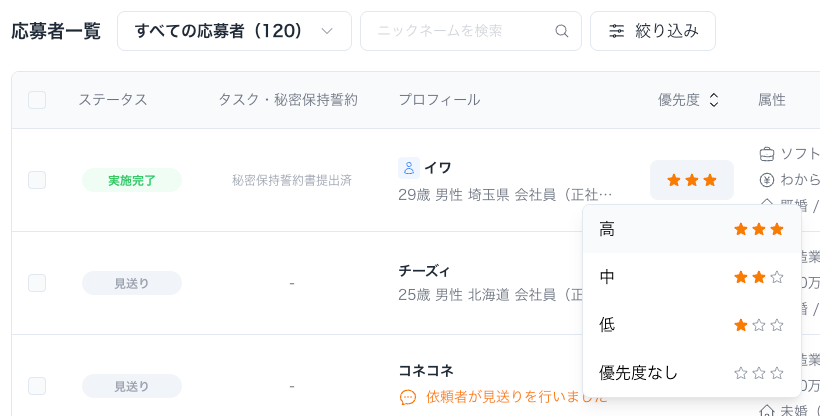Select 中 priority option
The height and width of the screenshot is (416, 820).
(691, 277)
